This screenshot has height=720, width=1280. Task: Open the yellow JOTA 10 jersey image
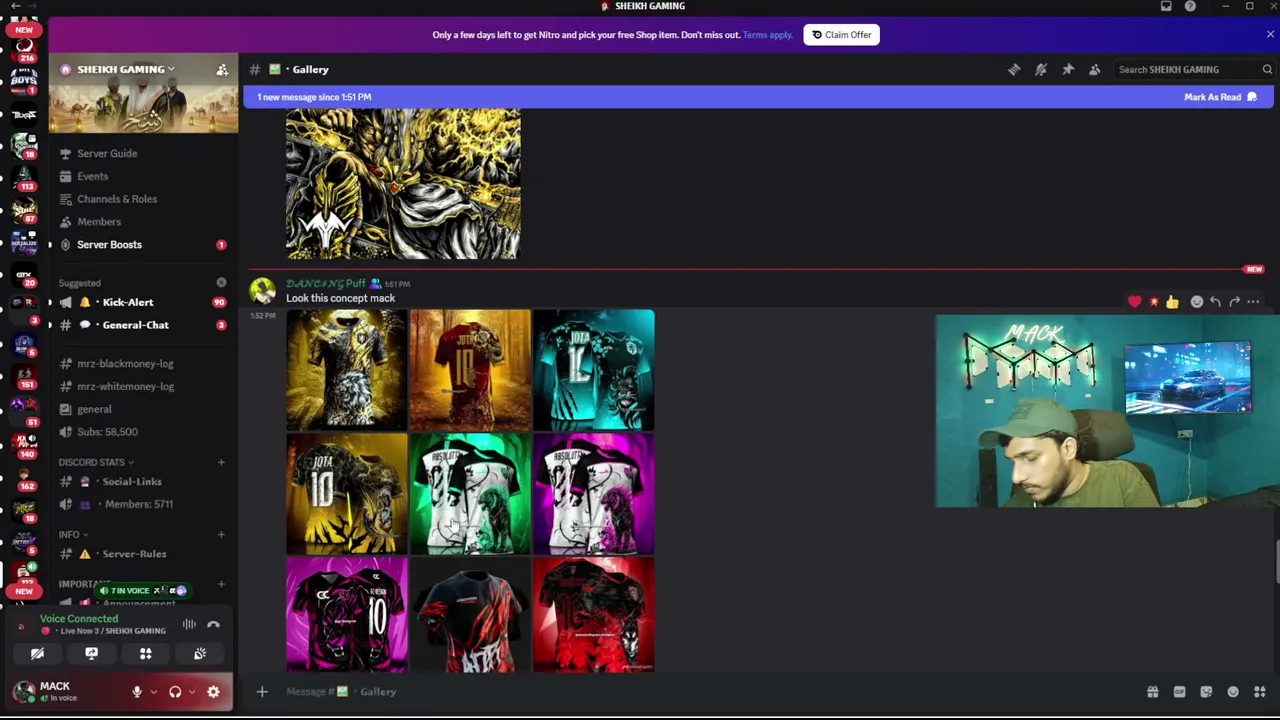[x=347, y=494]
